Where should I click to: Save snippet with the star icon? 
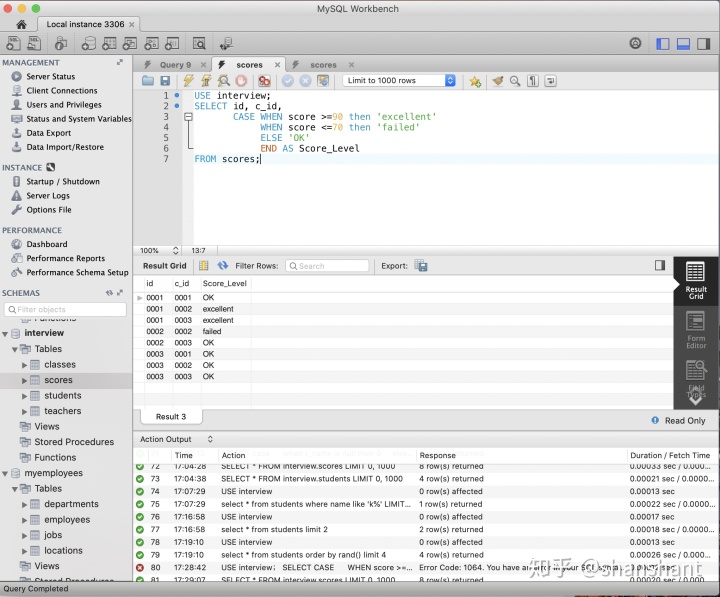(x=475, y=81)
